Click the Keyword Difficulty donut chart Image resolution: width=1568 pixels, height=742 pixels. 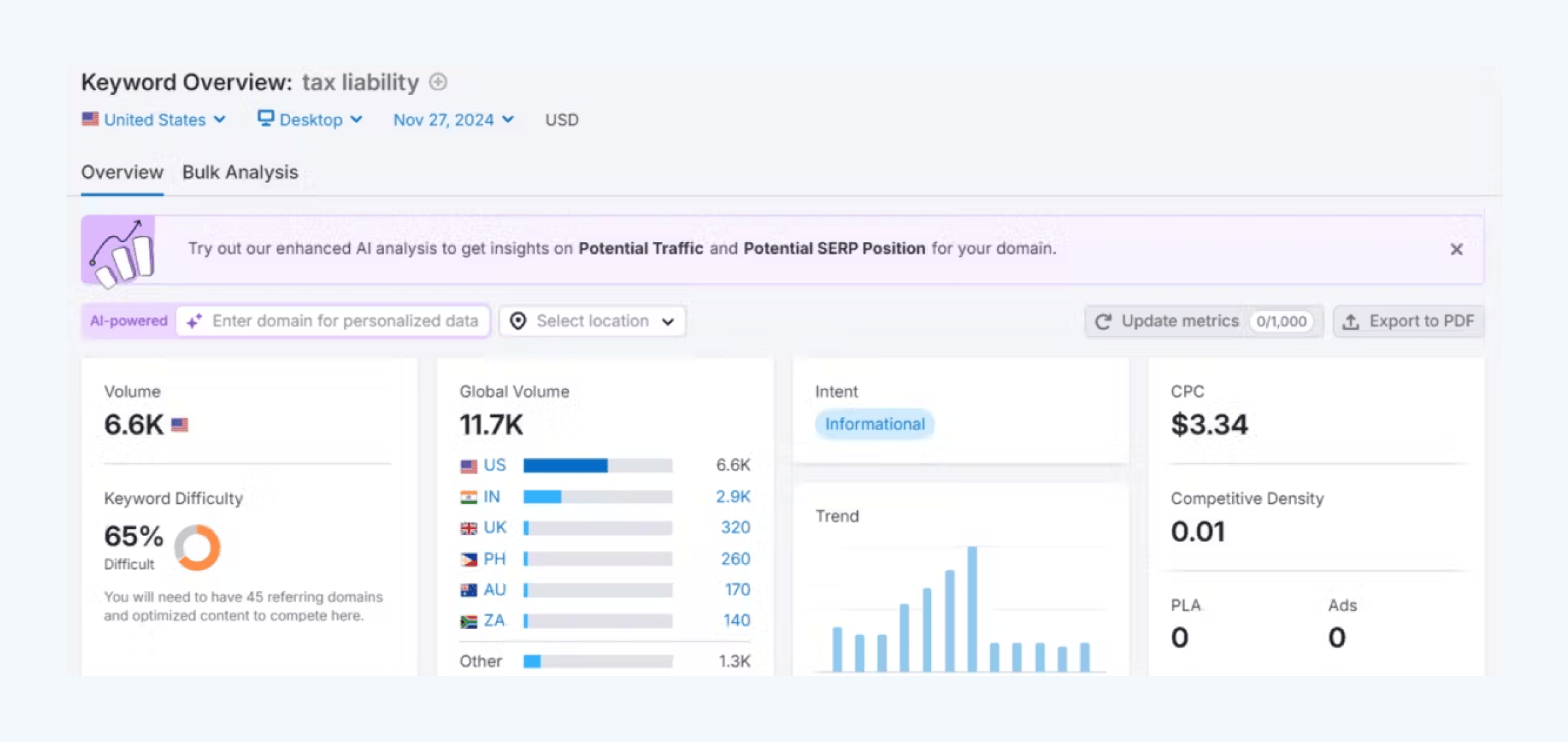197,547
